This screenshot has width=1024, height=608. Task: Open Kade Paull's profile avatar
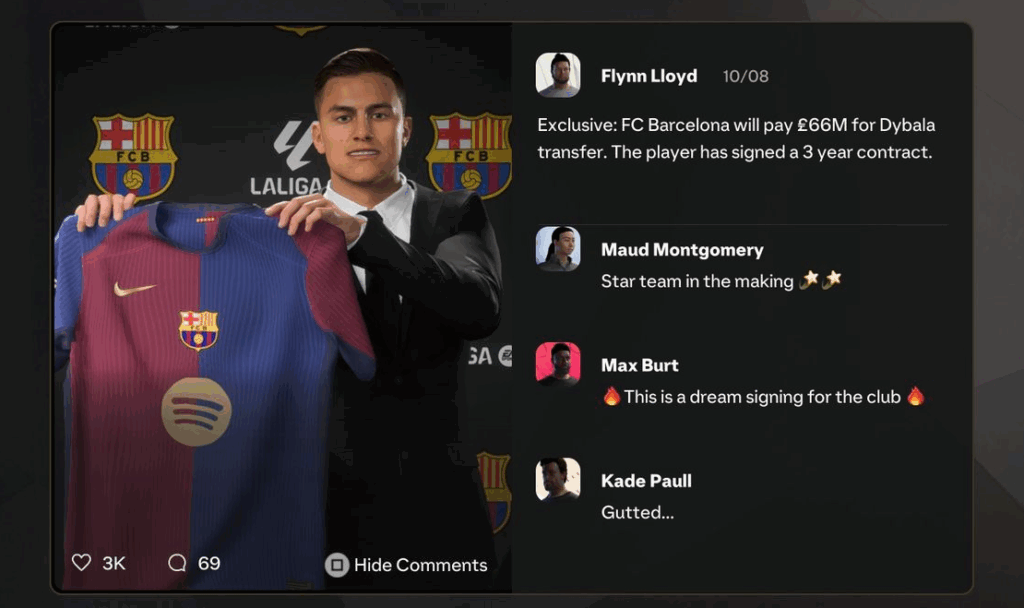pos(558,479)
